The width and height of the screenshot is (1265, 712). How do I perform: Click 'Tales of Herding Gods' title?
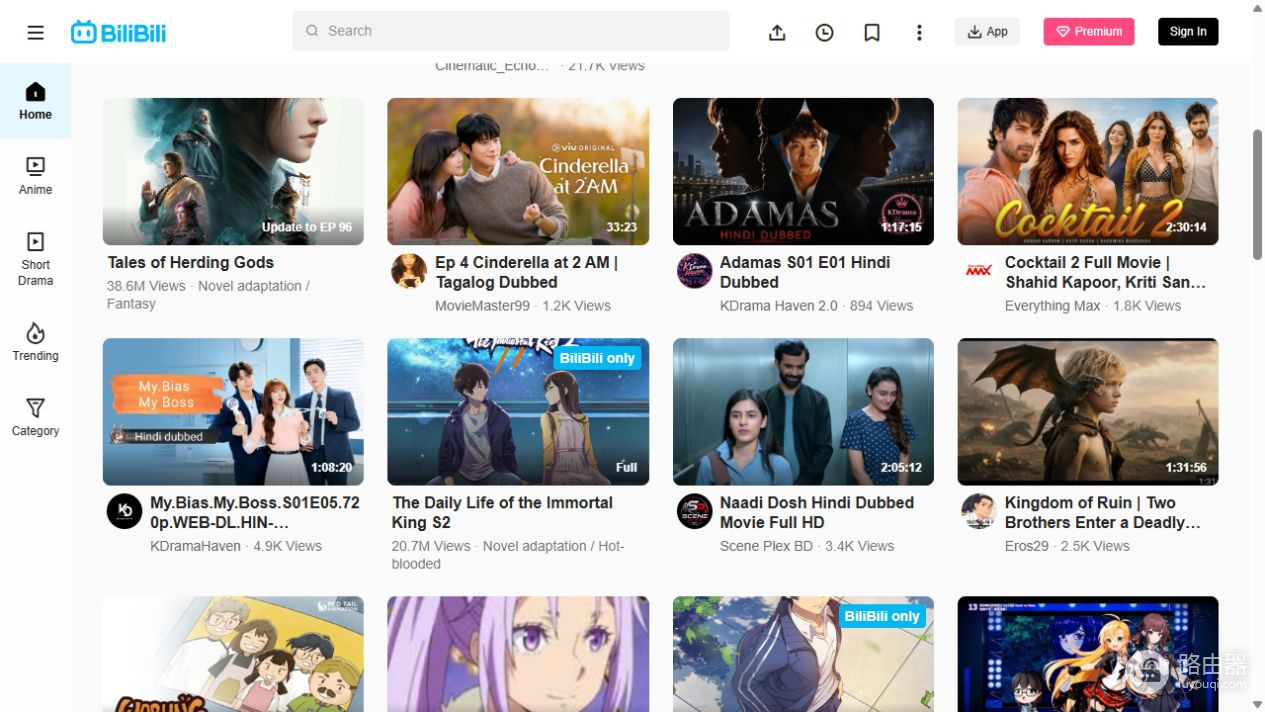(x=191, y=262)
